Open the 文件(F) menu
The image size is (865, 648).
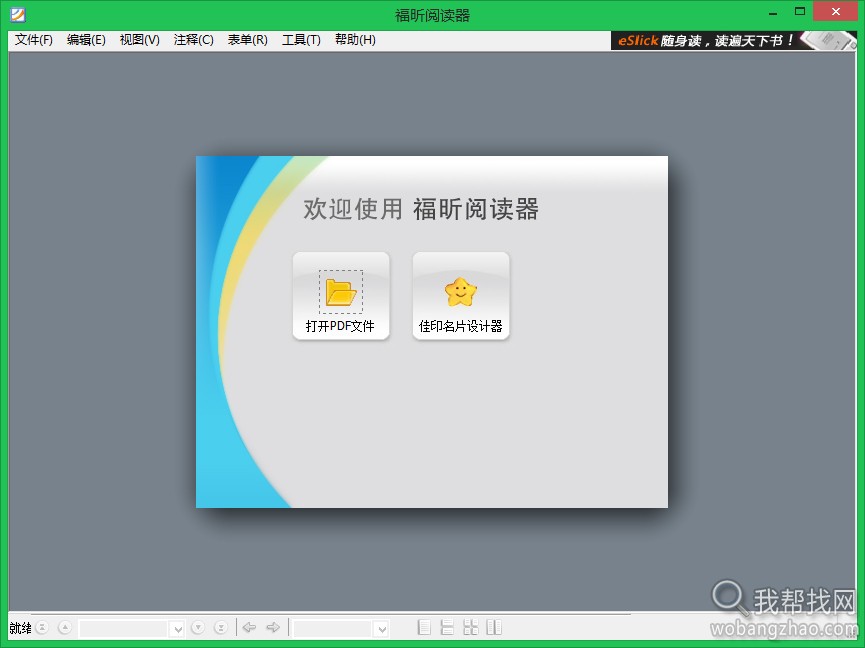(x=34, y=40)
